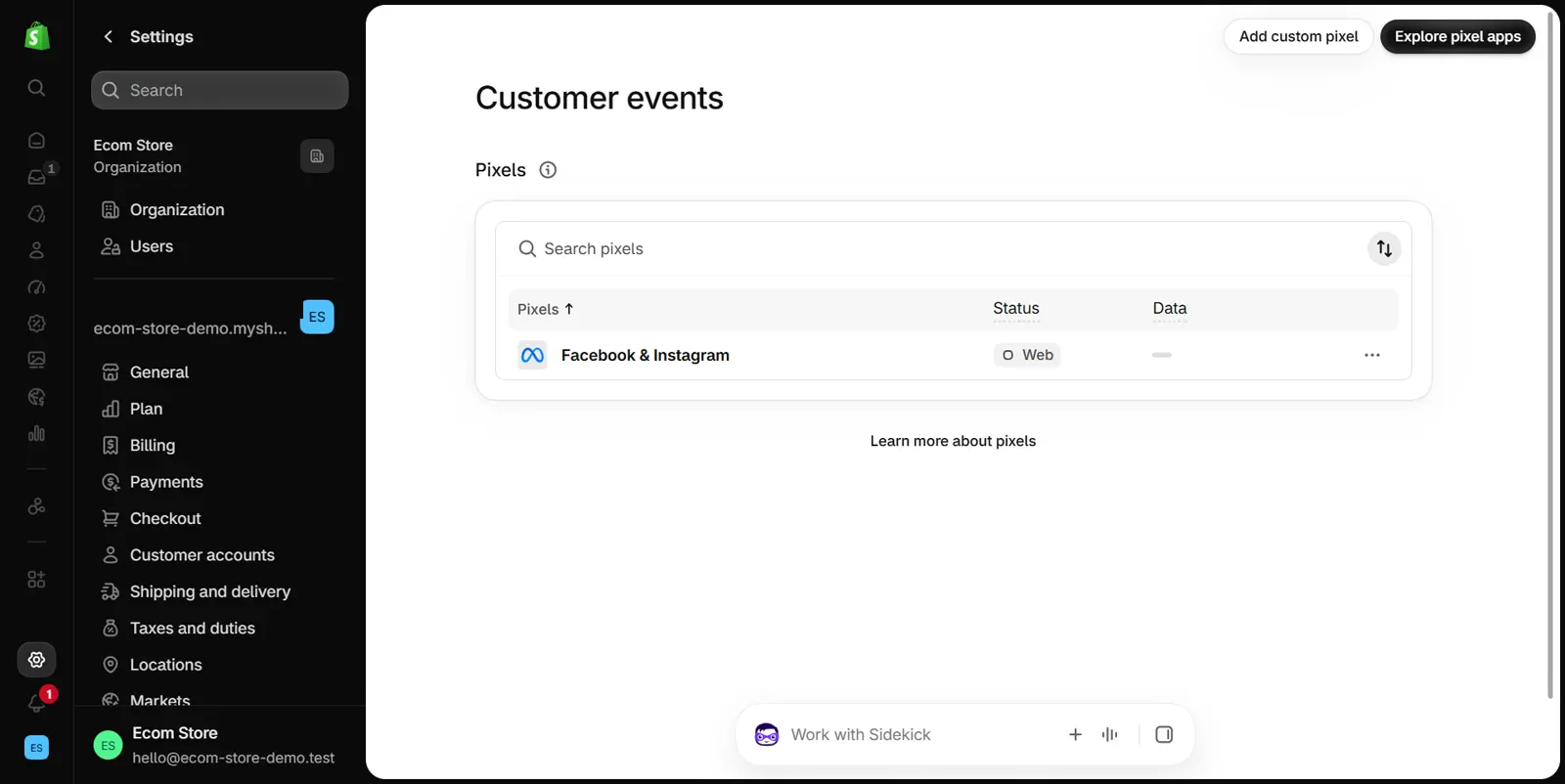Click the settings Search field
Screen dimensions: 1565x784
[219, 90]
